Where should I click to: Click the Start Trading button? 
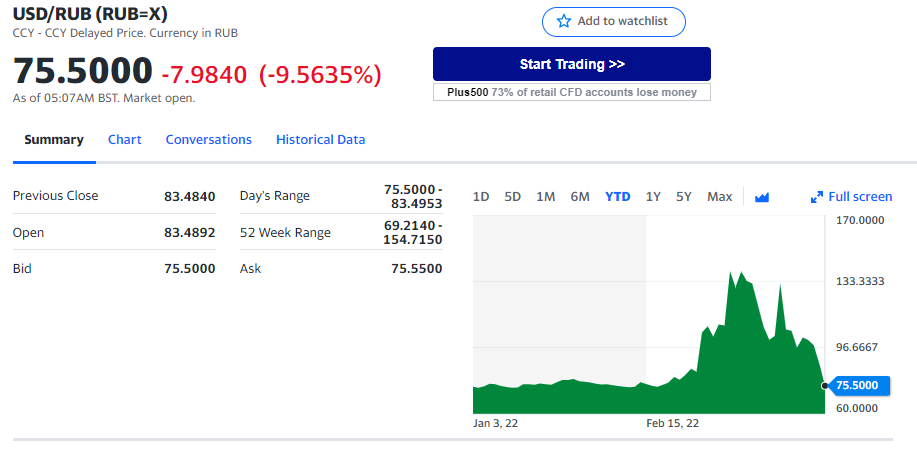(x=571, y=64)
